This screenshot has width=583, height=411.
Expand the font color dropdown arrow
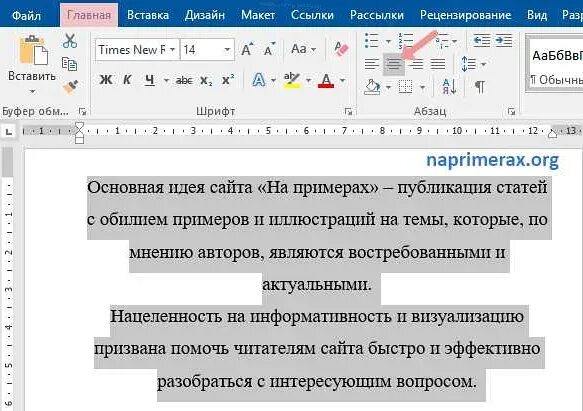(x=342, y=80)
